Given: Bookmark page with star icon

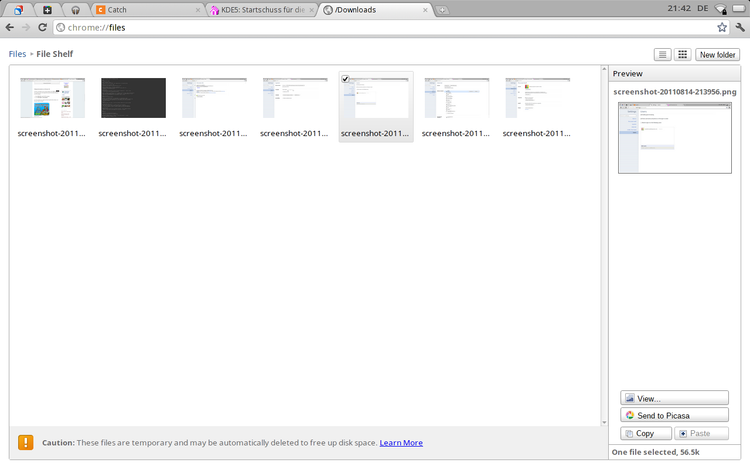Looking at the screenshot, I should tap(722, 27).
